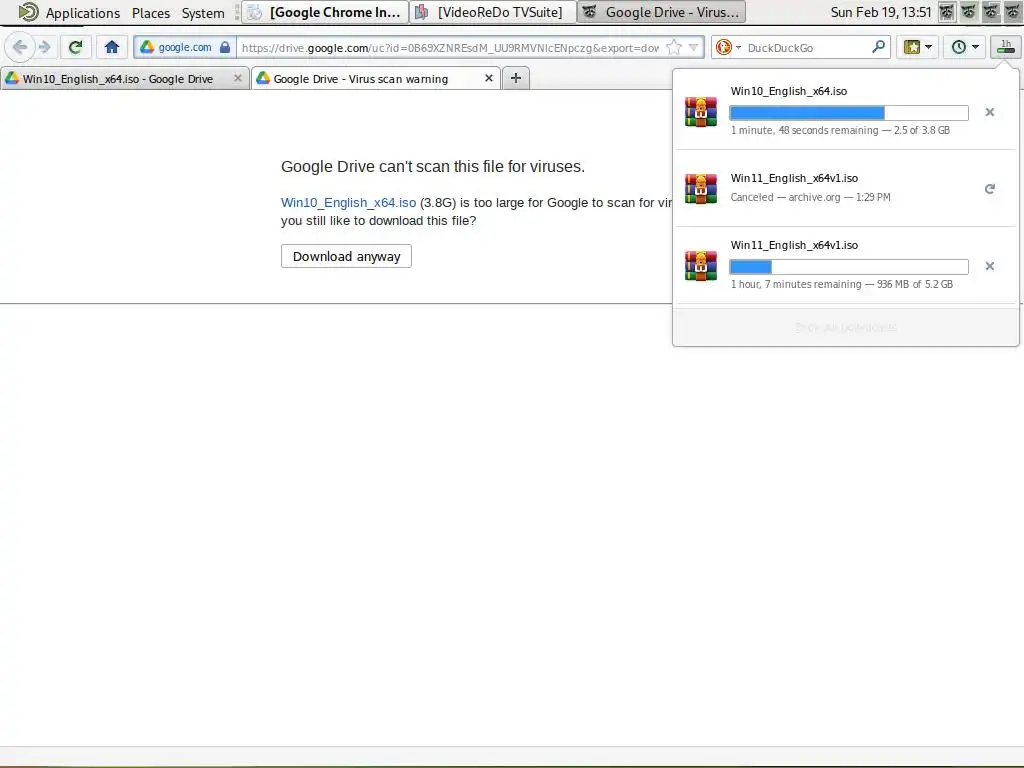The height and width of the screenshot is (768, 1024).
Task: Click the 'Google Drive can't scan this file' heading
Action: (x=433, y=167)
